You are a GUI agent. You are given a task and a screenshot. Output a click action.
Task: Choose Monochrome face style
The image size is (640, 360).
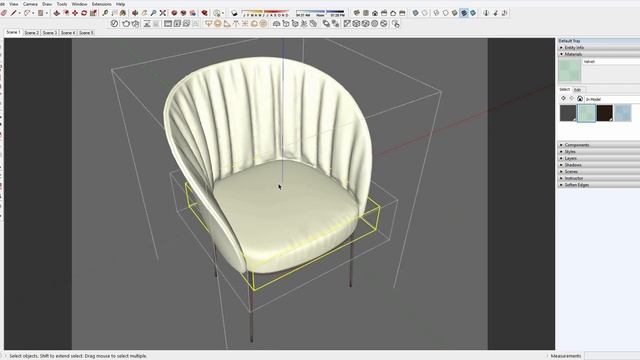click(473, 13)
